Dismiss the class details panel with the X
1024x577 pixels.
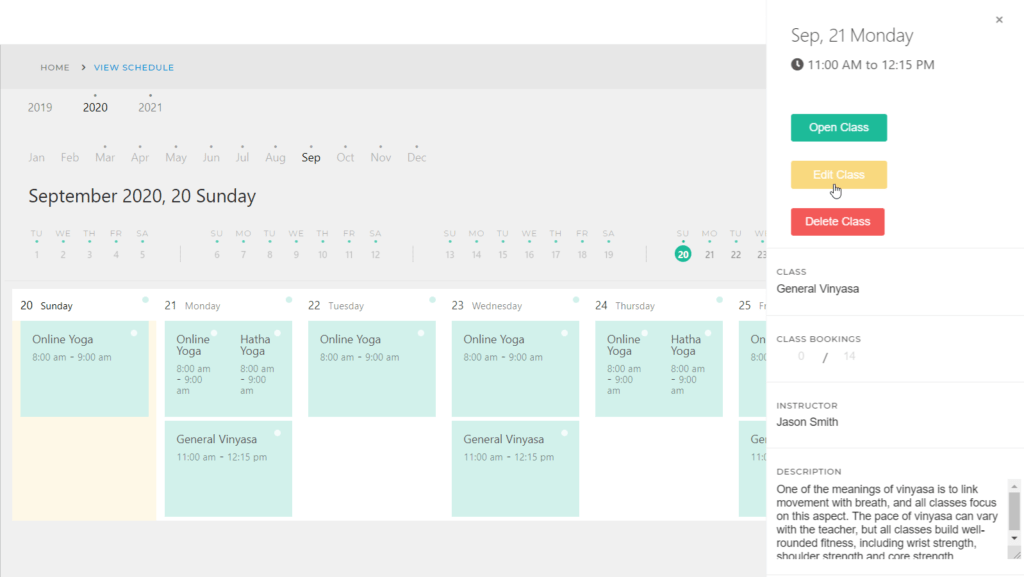999,19
